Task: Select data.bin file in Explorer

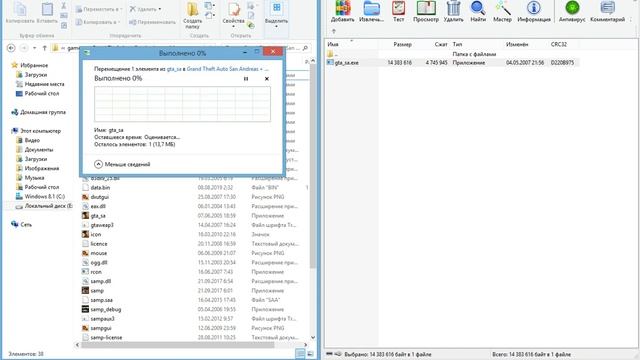Action: point(100,188)
